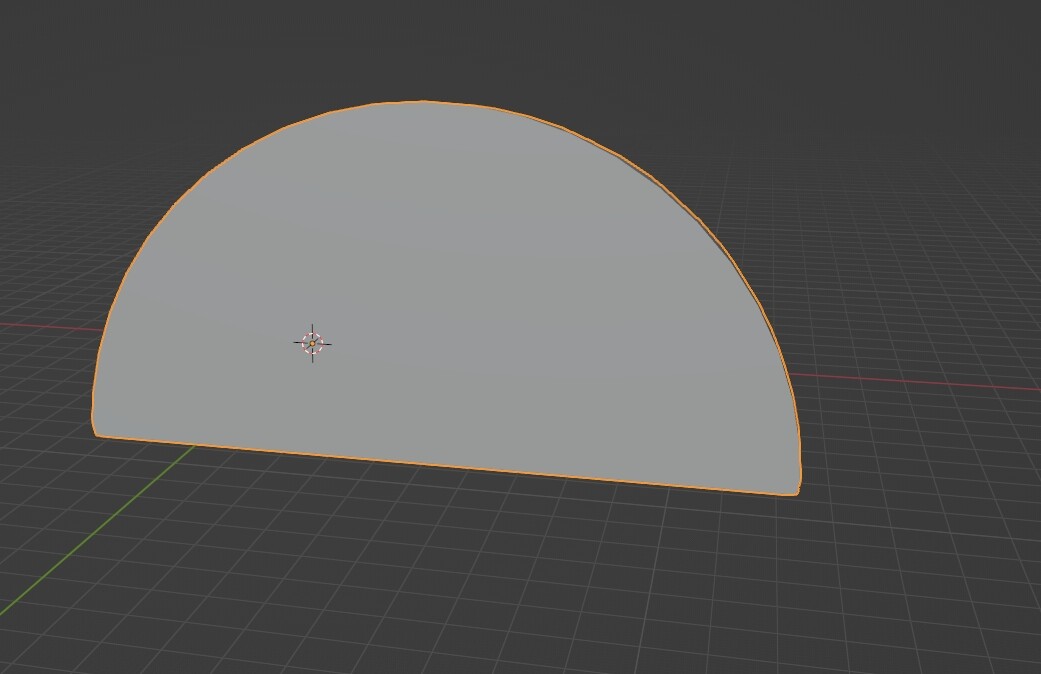
Task: Click the orange origin dot inside the cursor
Action: (x=313, y=343)
